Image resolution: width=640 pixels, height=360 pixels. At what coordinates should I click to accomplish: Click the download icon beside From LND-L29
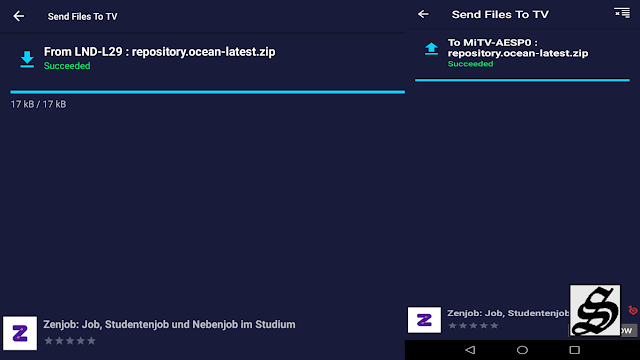click(27, 59)
